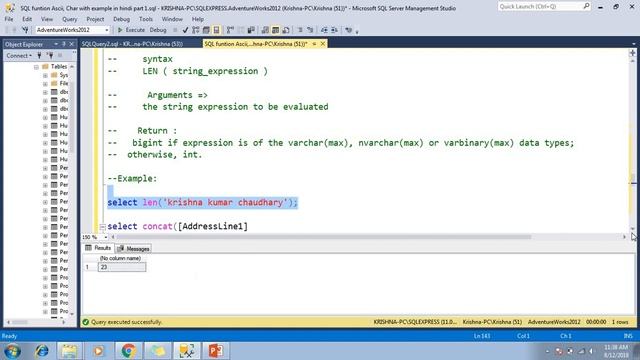The height and width of the screenshot is (360, 640).
Task: Toggle Include Actual Execution Plan
Action: (230, 30)
